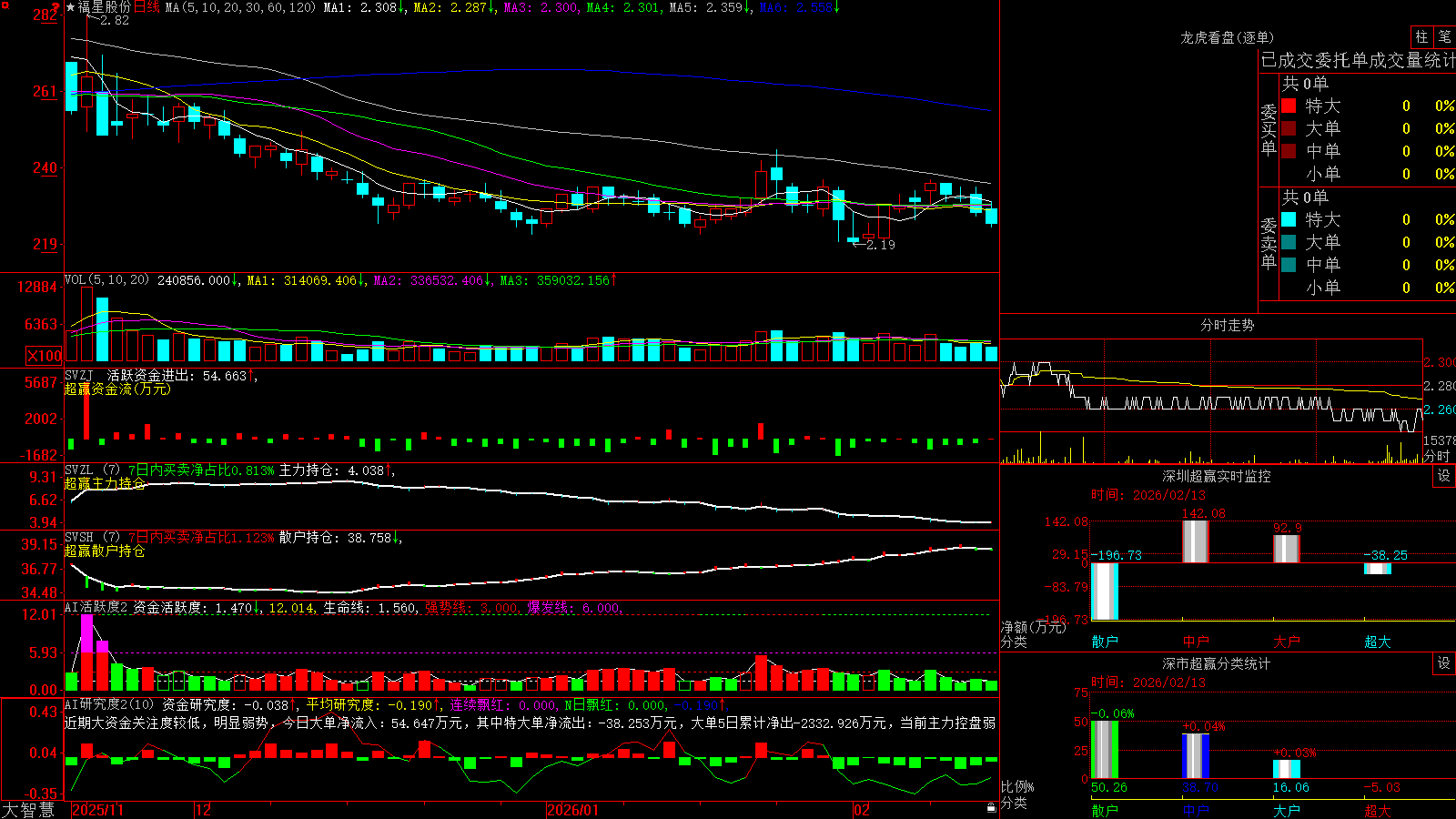Click the 2.82 high price annotation
Viewport: 1456px width, 819px height.
tap(115, 20)
